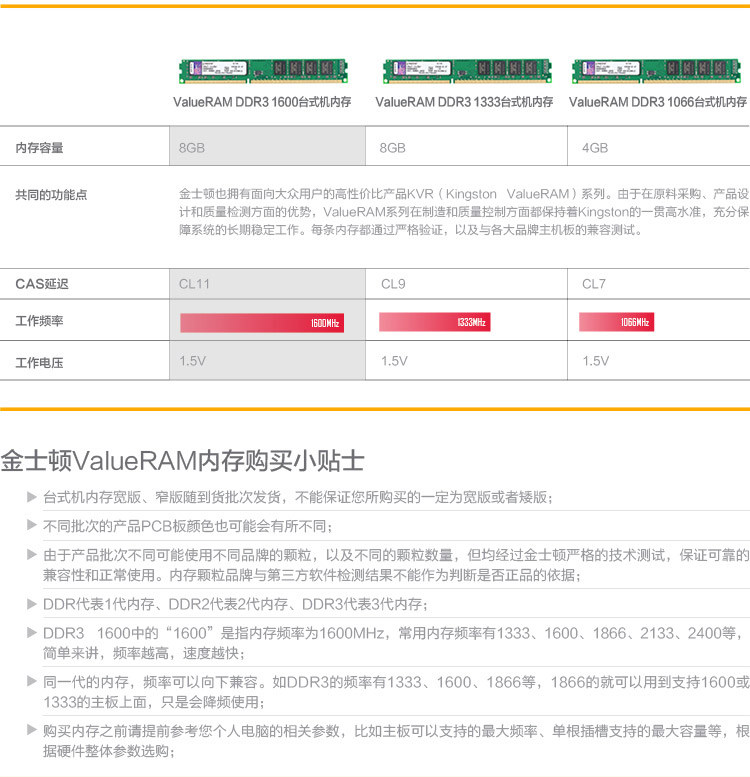Click the 8GB cell under DDR3 1333
Image resolution: width=750 pixels, height=777 pixels.
466,146
